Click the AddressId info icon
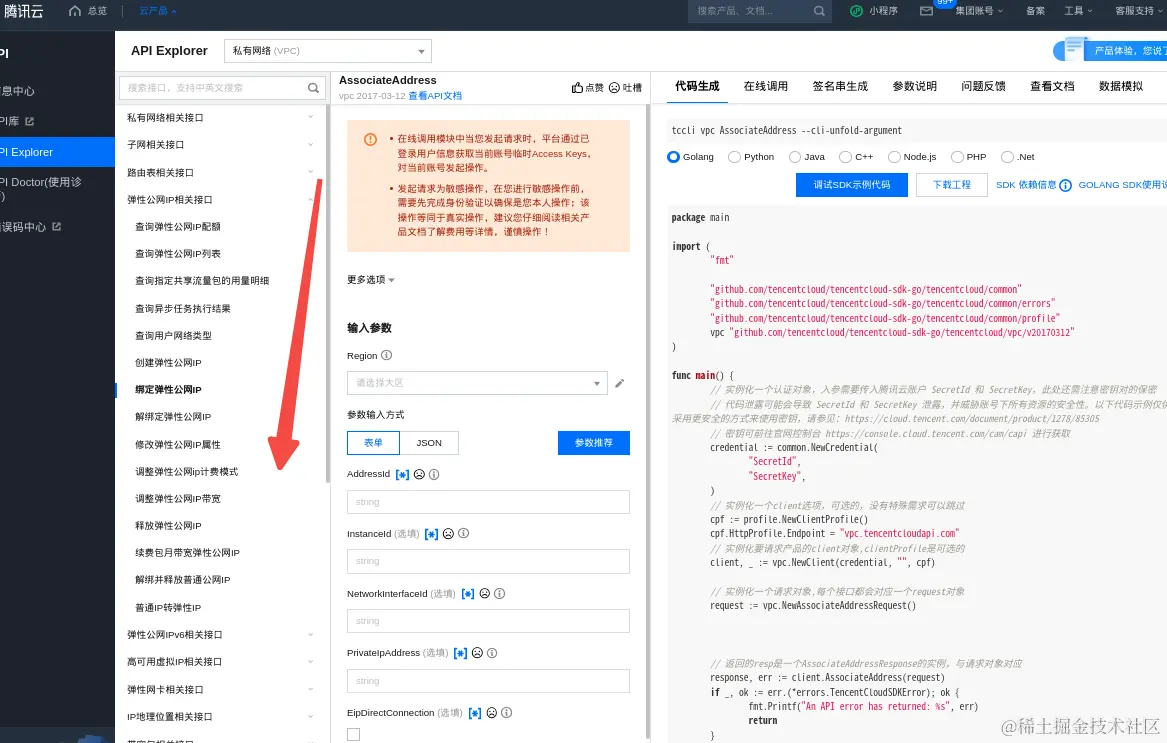 tap(434, 474)
